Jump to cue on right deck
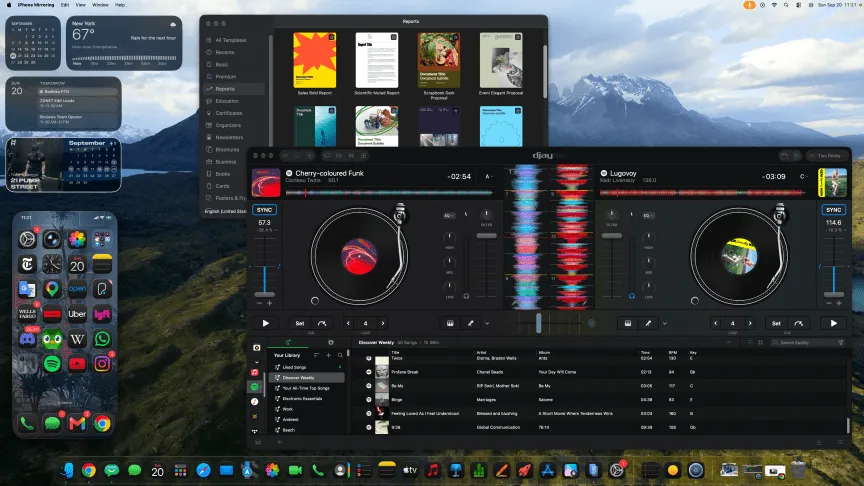This screenshot has width=864, height=486. click(x=798, y=323)
